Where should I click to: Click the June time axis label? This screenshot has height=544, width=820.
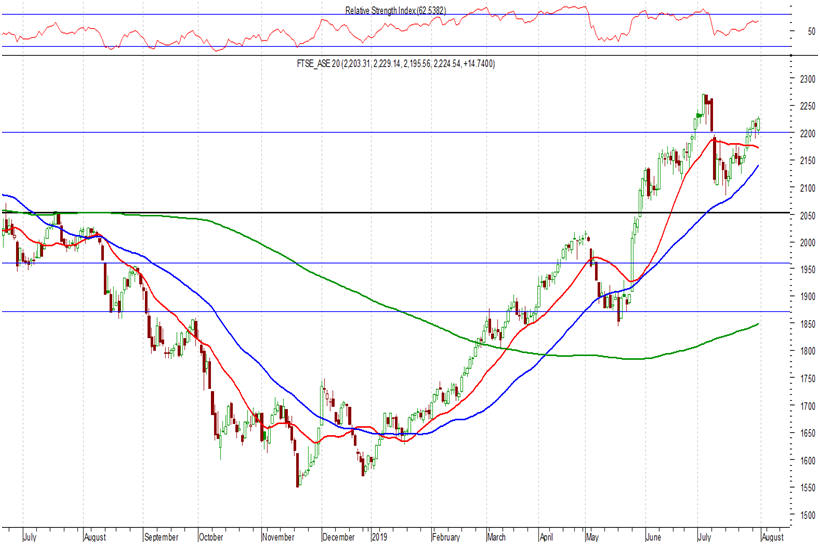(654, 537)
